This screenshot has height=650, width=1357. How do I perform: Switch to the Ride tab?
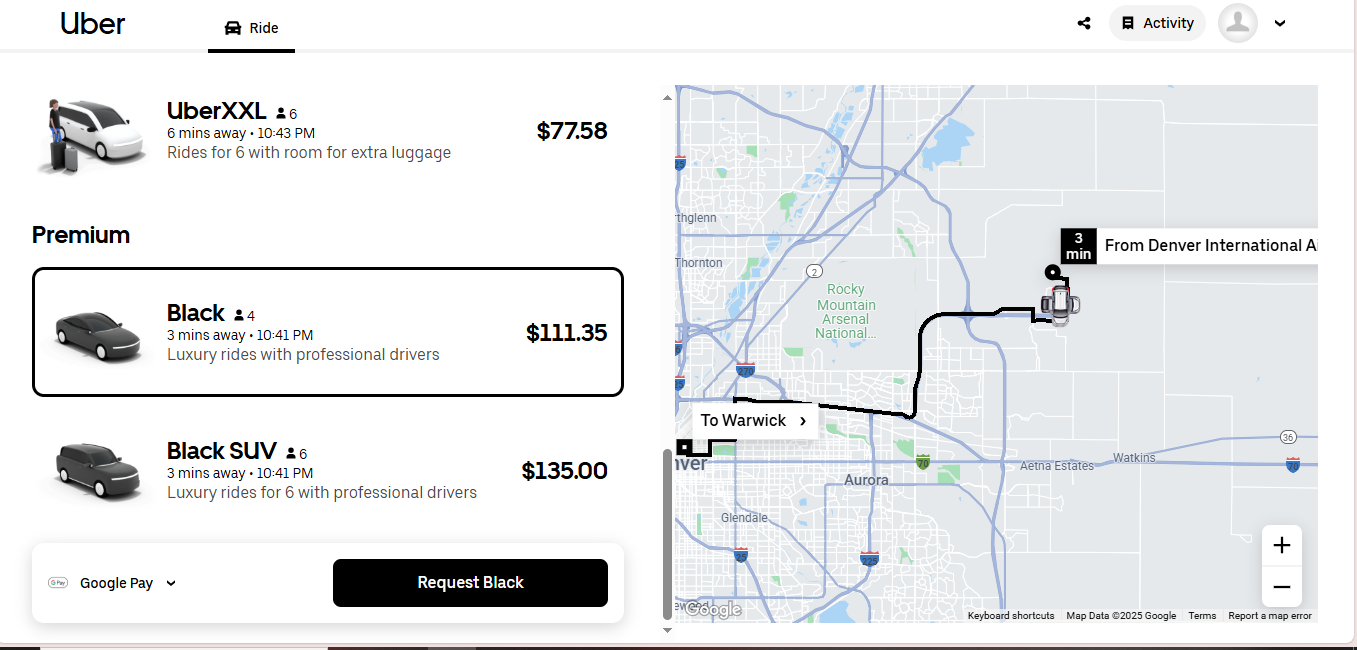click(x=252, y=28)
